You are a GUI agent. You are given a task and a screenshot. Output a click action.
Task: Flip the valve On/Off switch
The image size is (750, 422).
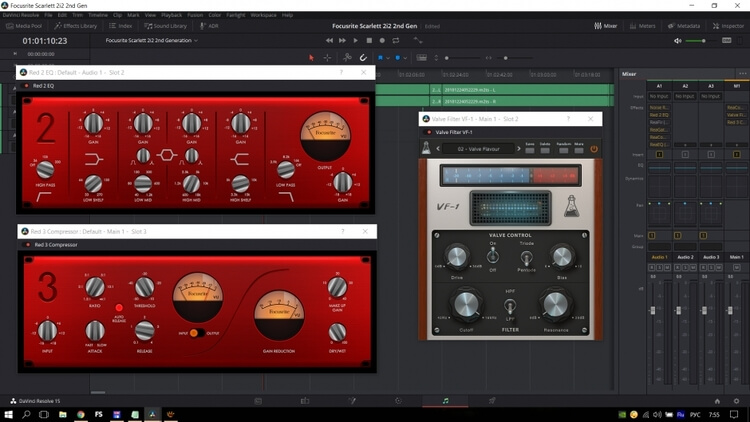coord(492,256)
